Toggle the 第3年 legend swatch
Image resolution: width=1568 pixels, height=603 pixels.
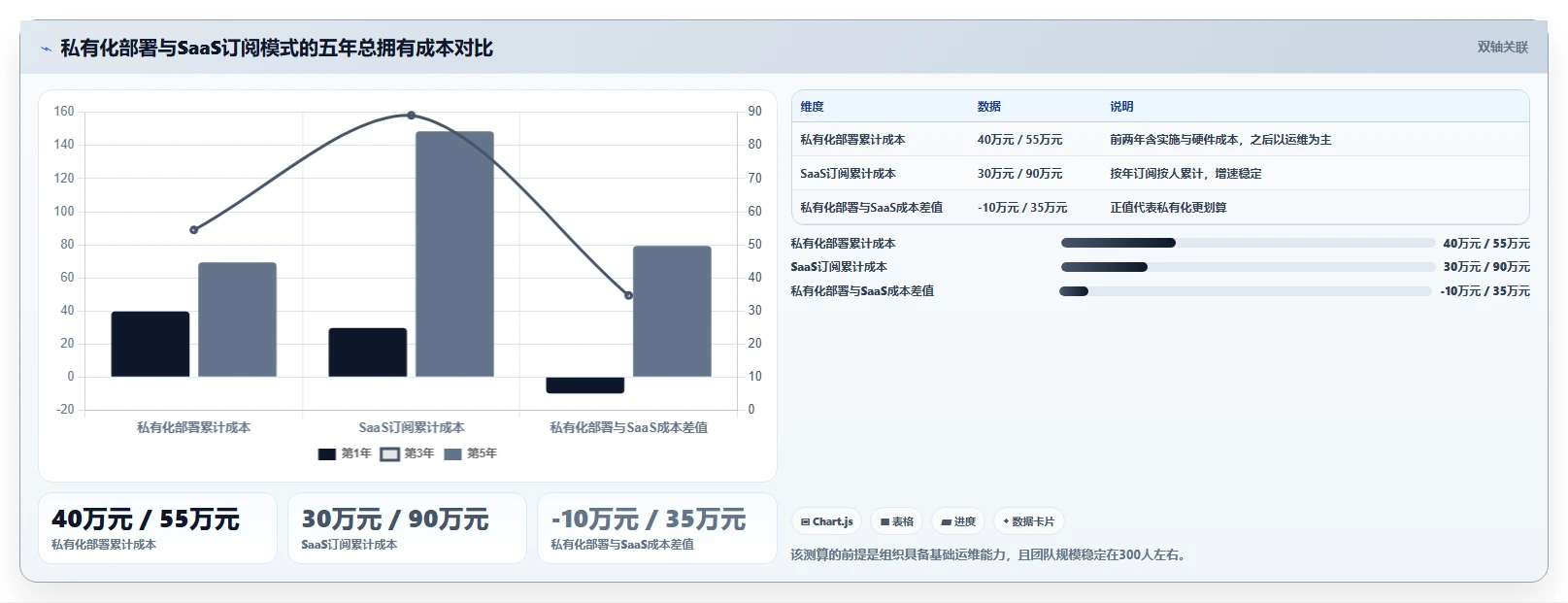point(389,453)
